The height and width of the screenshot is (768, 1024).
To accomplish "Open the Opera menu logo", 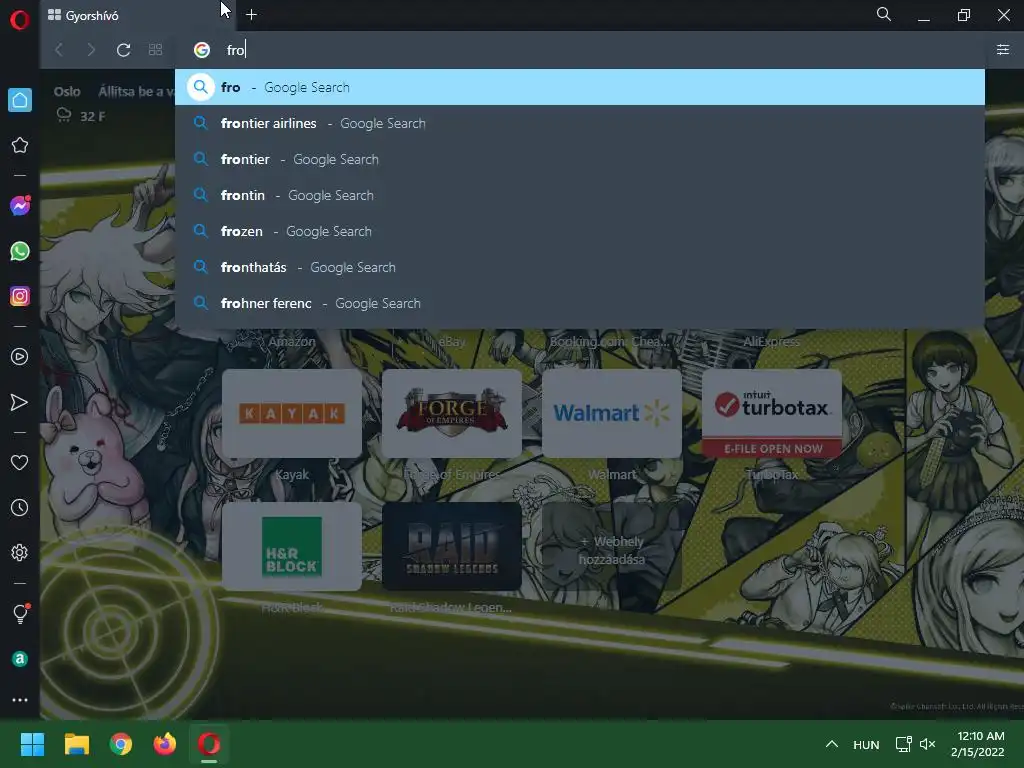I will pyautogui.click(x=20, y=20).
